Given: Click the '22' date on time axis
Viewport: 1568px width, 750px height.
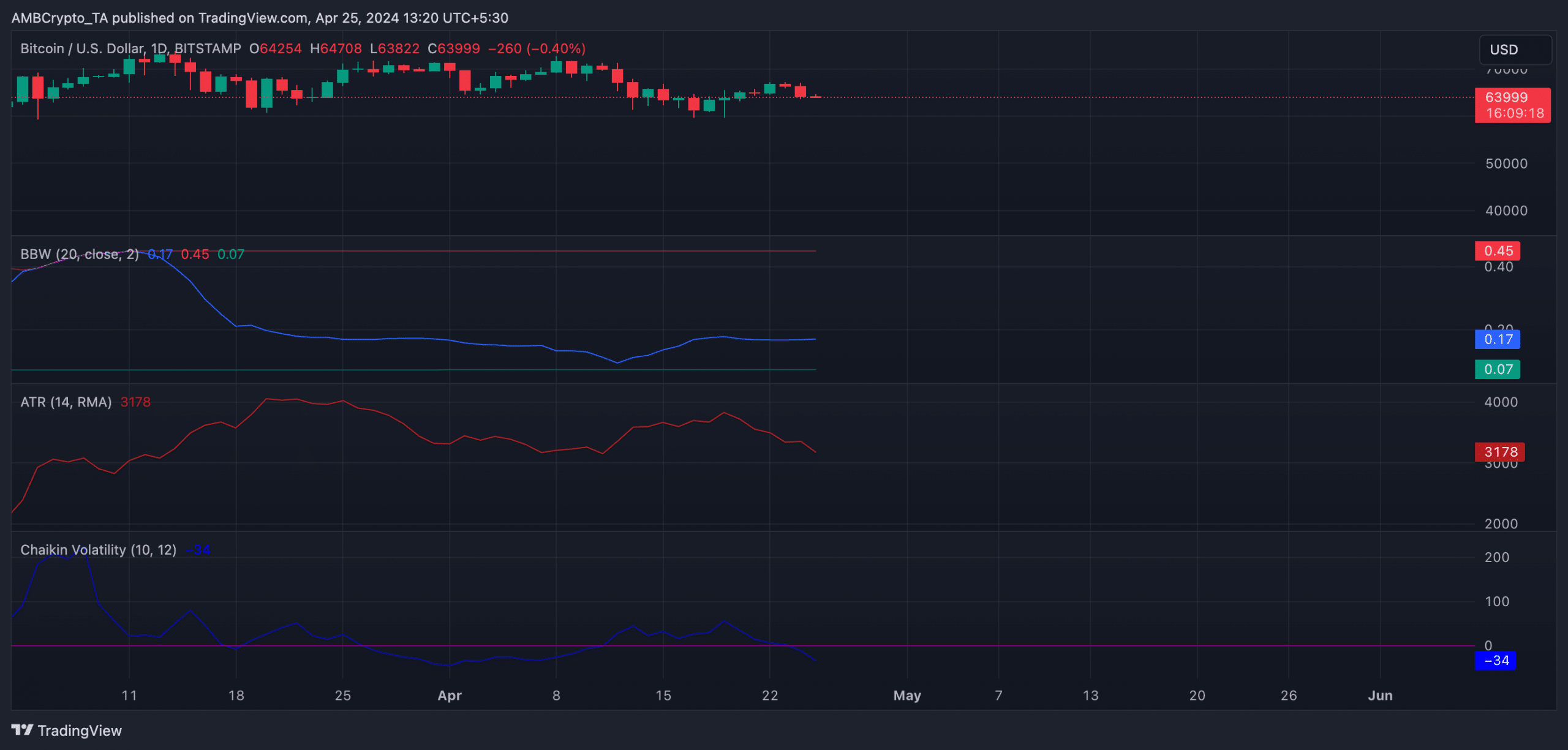Looking at the screenshot, I should click(770, 696).
